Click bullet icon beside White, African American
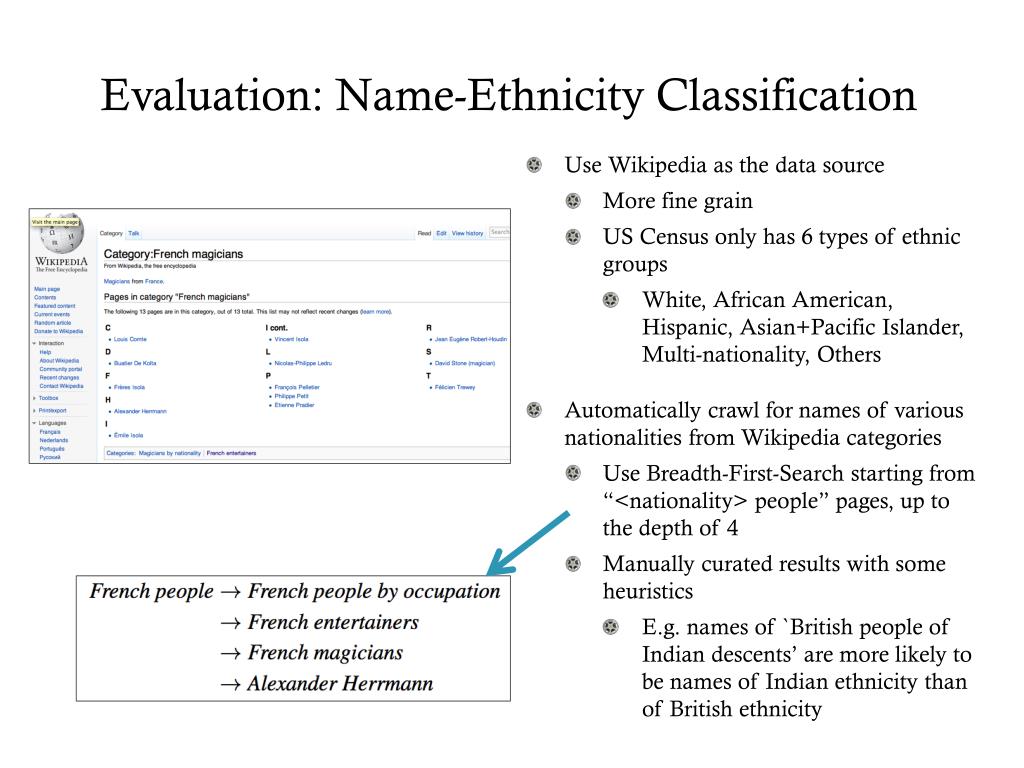Screen dimensions: 1024x768 [611, 300]
